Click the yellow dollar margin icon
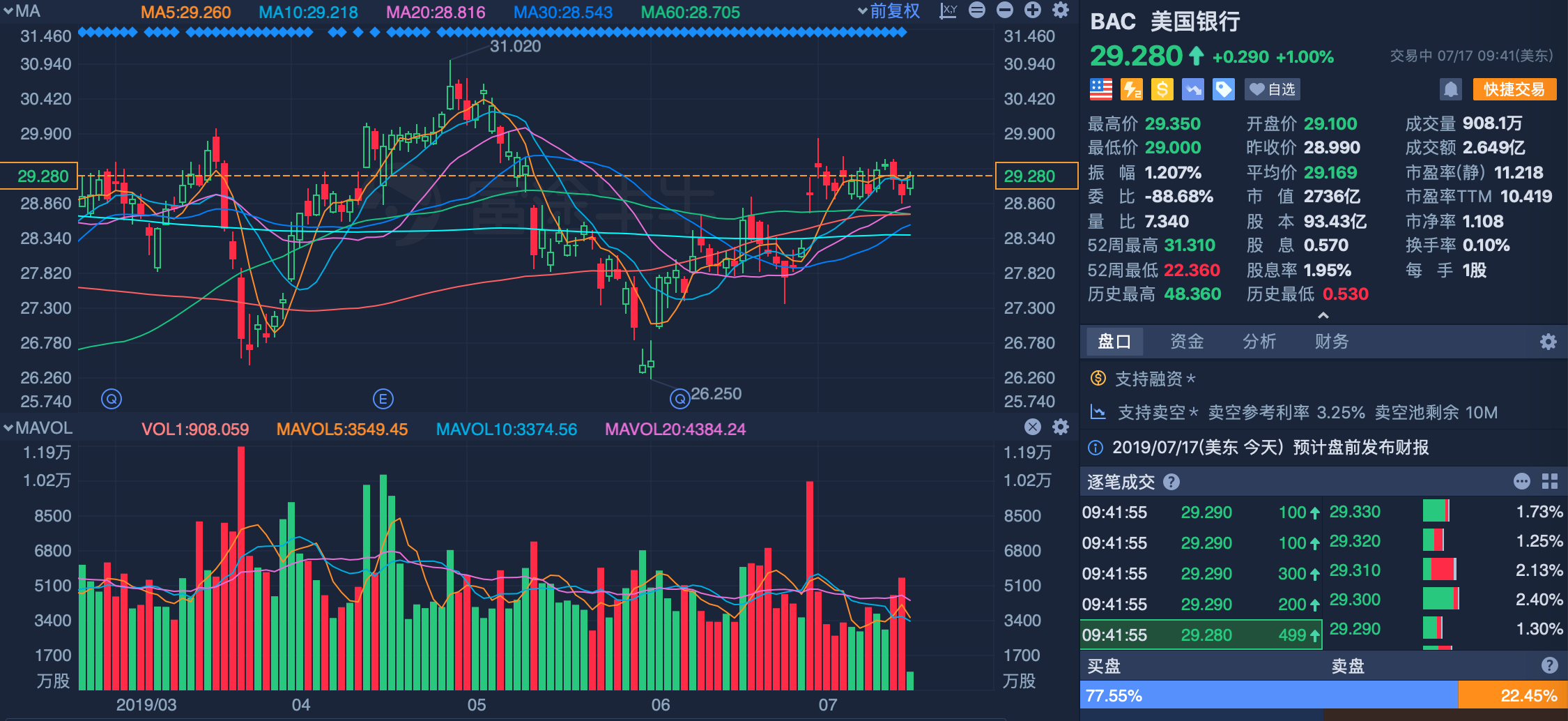 click(1162, 89)
